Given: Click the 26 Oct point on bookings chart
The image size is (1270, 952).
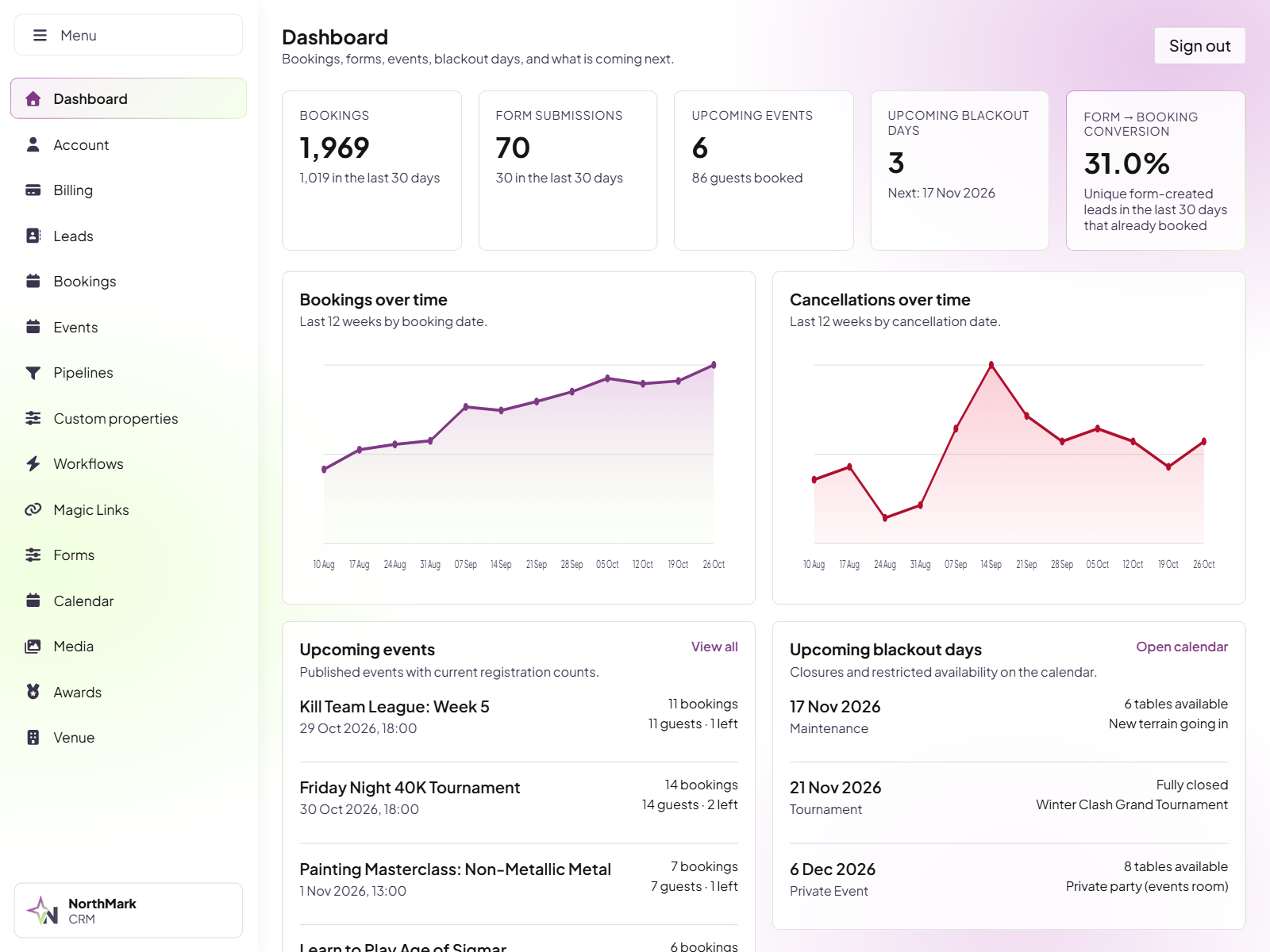Looking at the screenshot, I should pos(714,365).
